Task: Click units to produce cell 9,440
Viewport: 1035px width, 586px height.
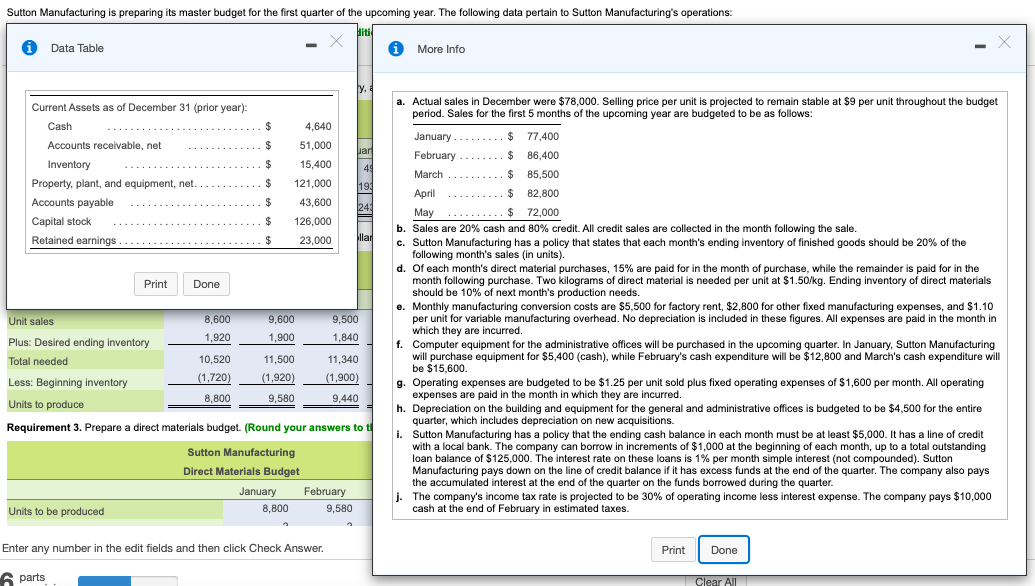Action: point(345,399)
